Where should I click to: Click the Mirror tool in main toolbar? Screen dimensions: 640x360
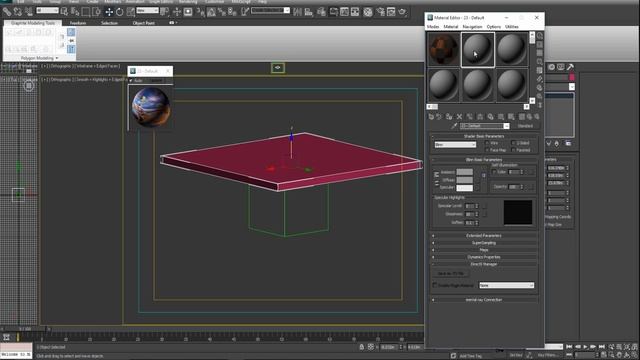(x=298, y=12)
